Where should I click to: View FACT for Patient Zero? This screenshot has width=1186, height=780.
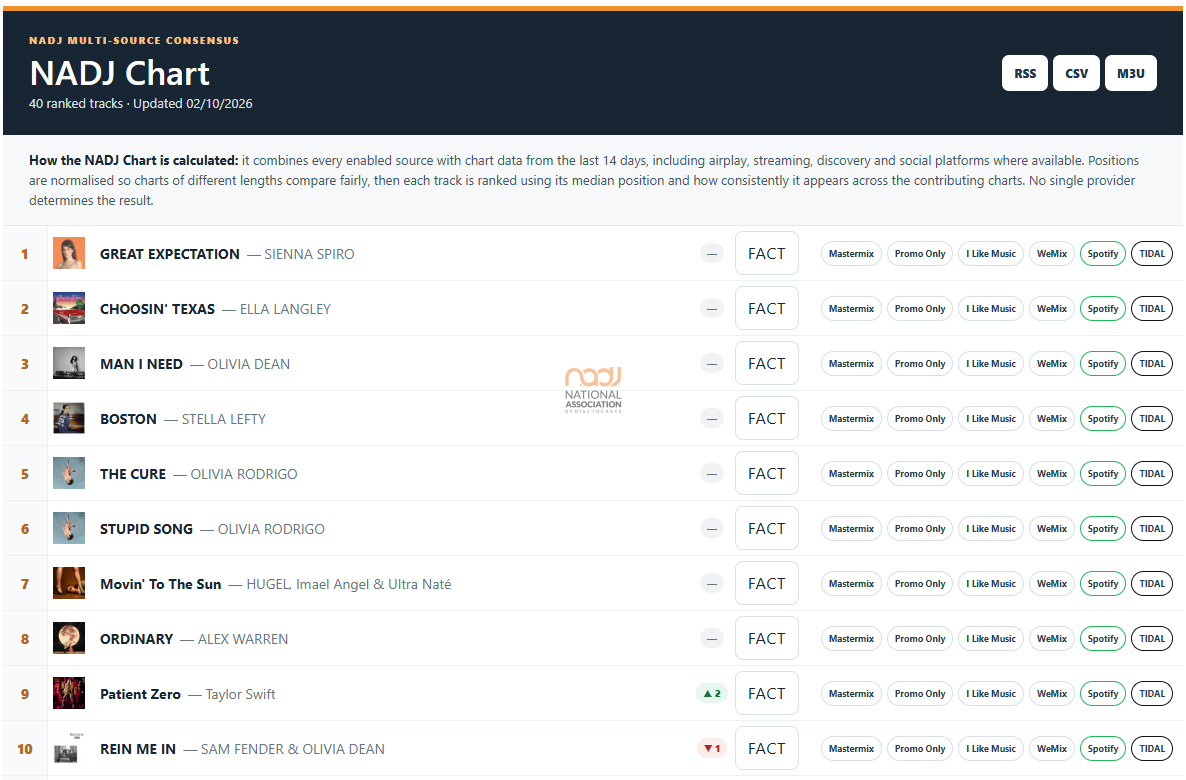click(x=767, y=694)
